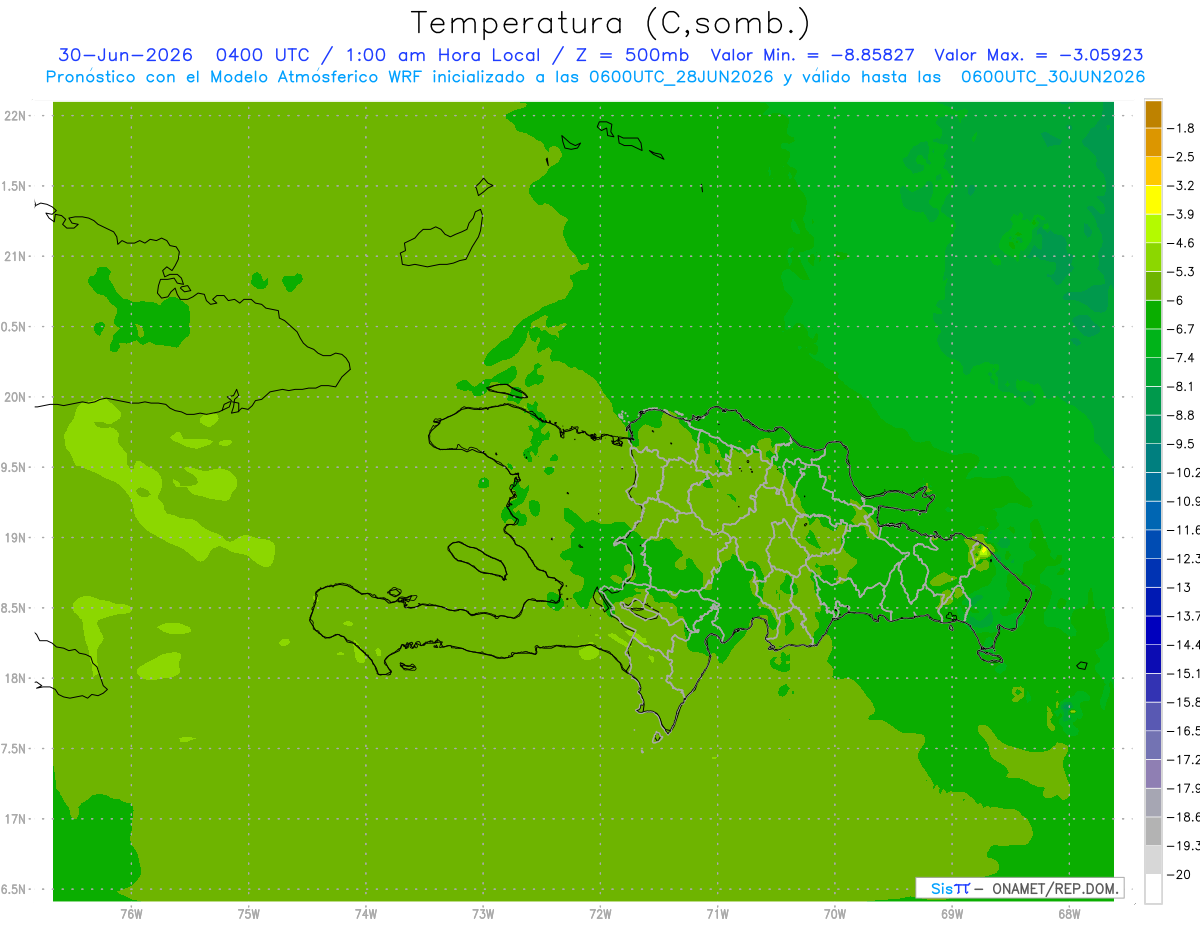The image size is (1200, 927).
Task: Click the -1.8 legend value
Action: (1182, 128)
